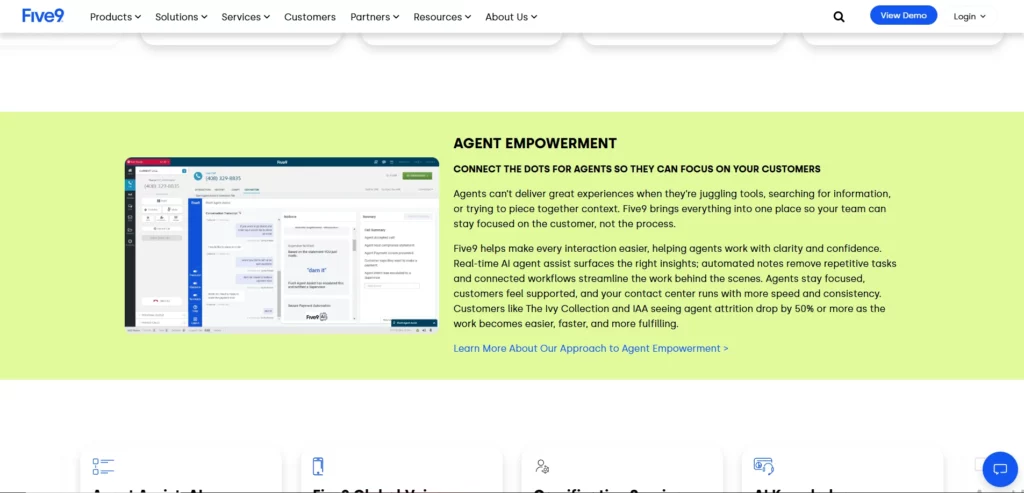Click the View Demo button

903,16
